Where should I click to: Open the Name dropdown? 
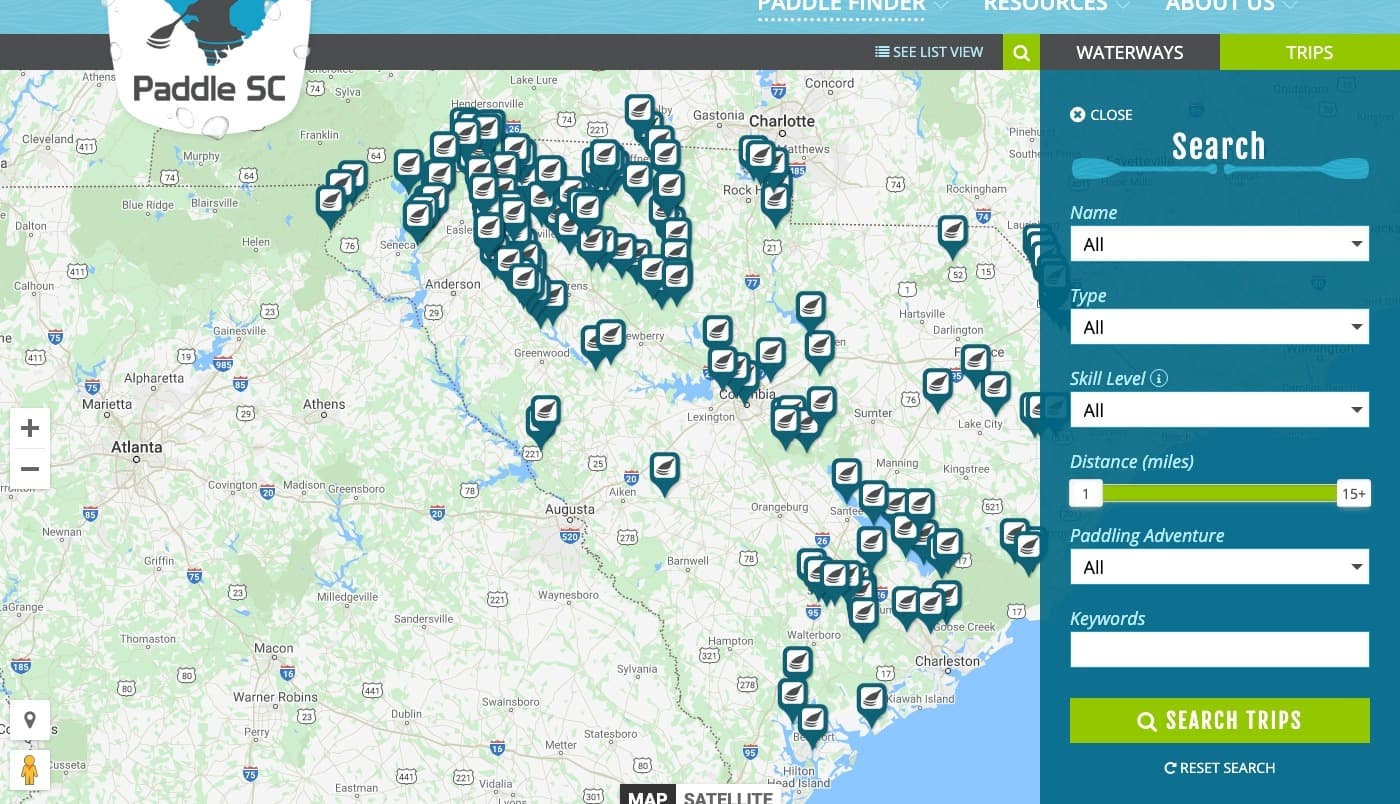tap(1219, 244)
